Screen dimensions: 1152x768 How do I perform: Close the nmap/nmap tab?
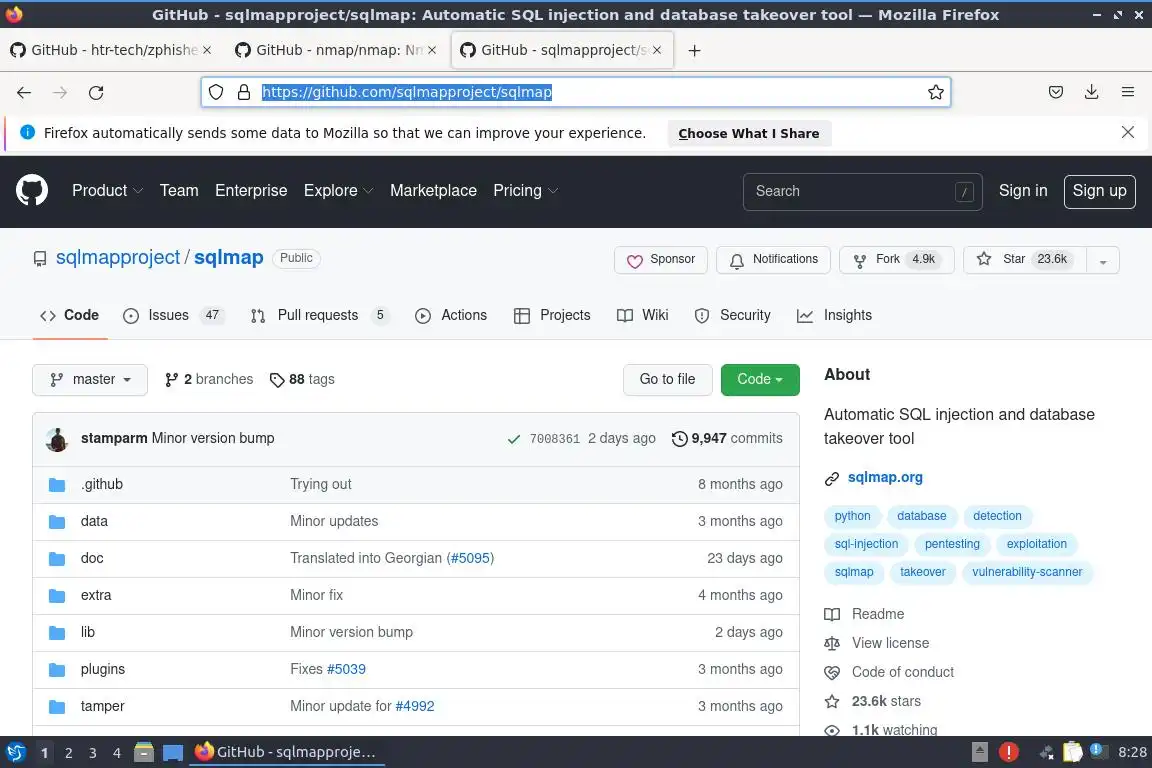432,50
